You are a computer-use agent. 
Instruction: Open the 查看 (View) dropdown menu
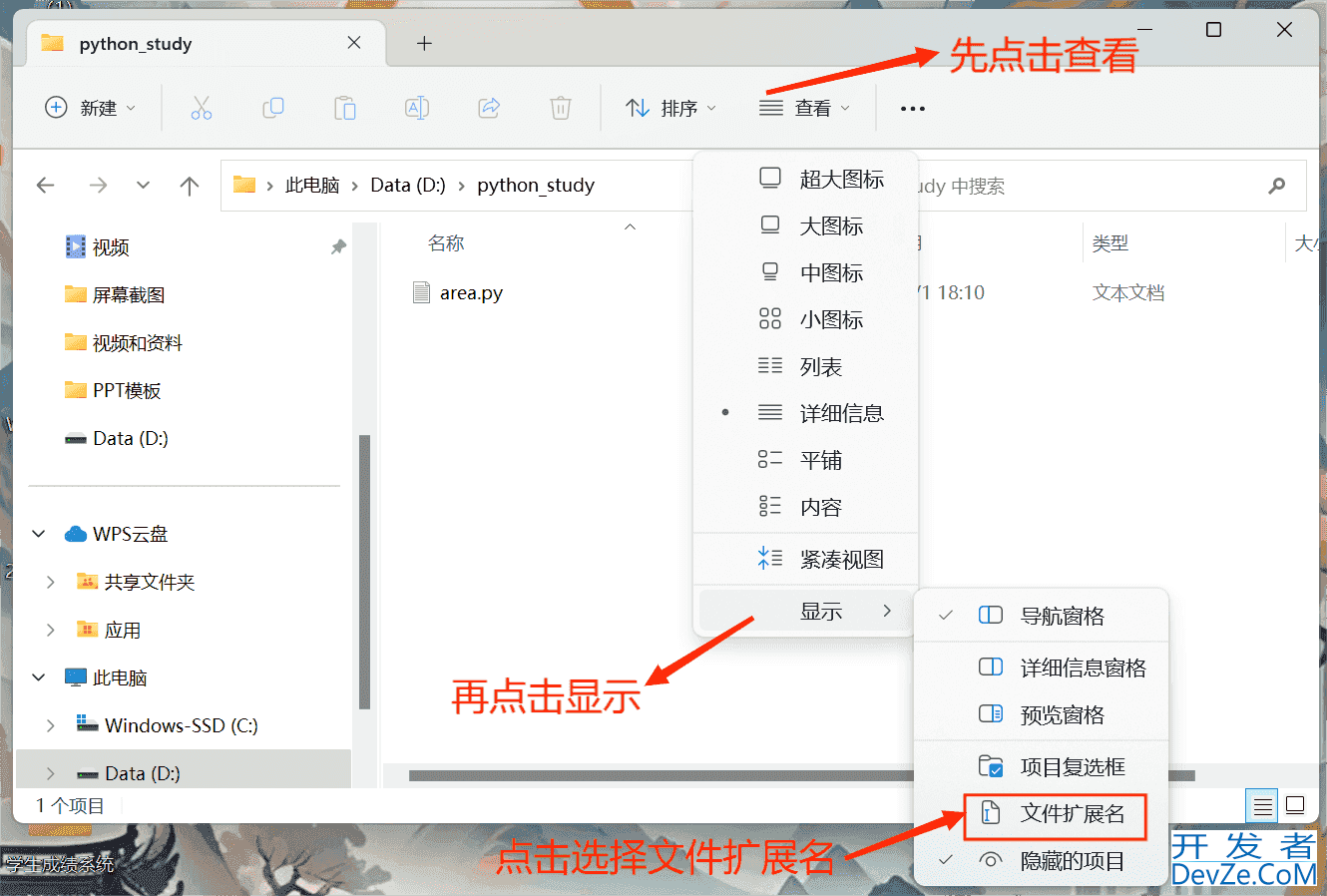tap(805, 108)
